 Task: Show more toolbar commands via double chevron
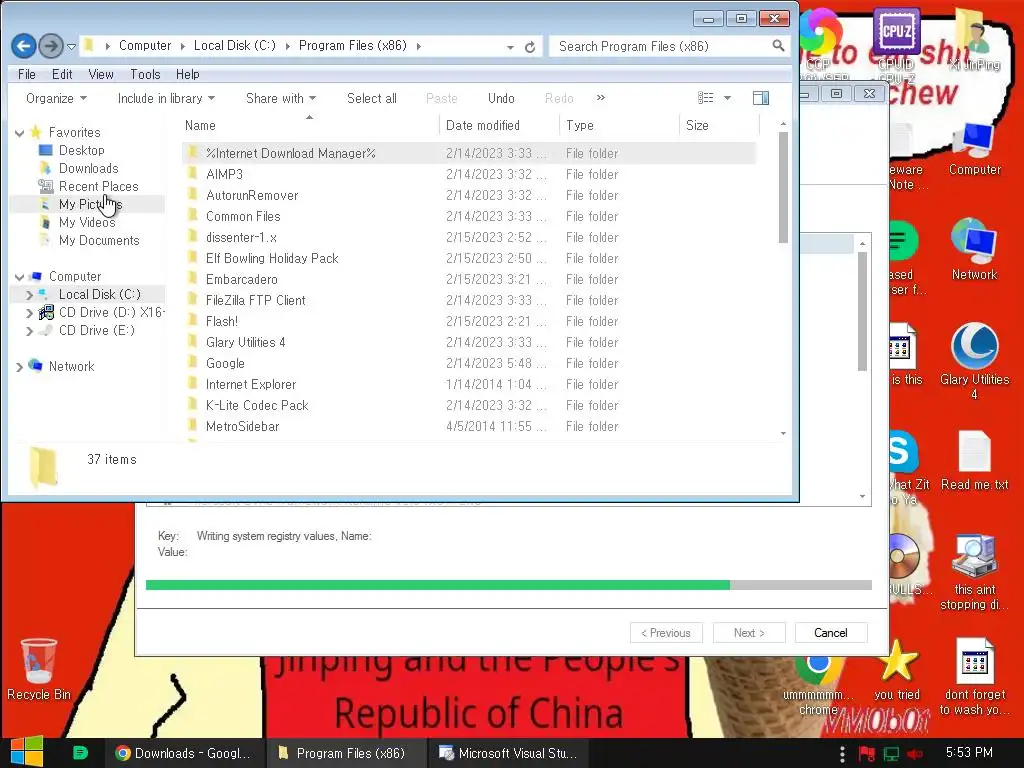pyautogui.click(x=601, y=98)
